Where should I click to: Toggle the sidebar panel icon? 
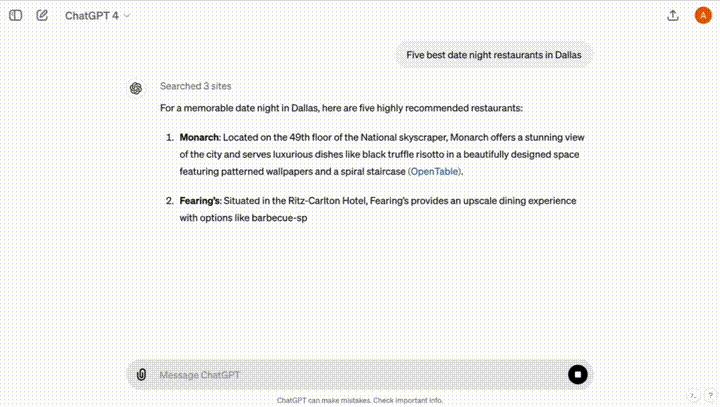(x=16, y=16)
